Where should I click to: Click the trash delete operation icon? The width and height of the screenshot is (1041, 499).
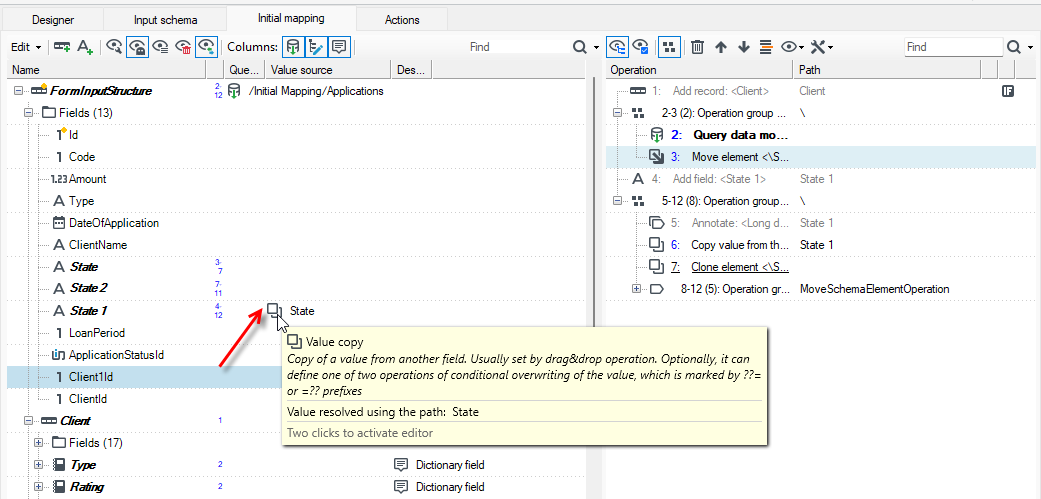tap(697, 47)
